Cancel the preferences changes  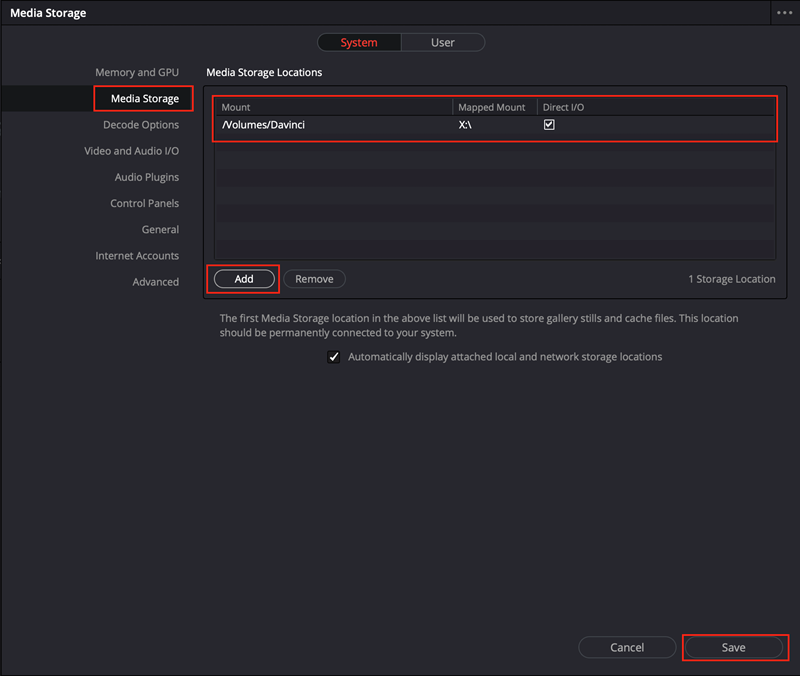627,647
